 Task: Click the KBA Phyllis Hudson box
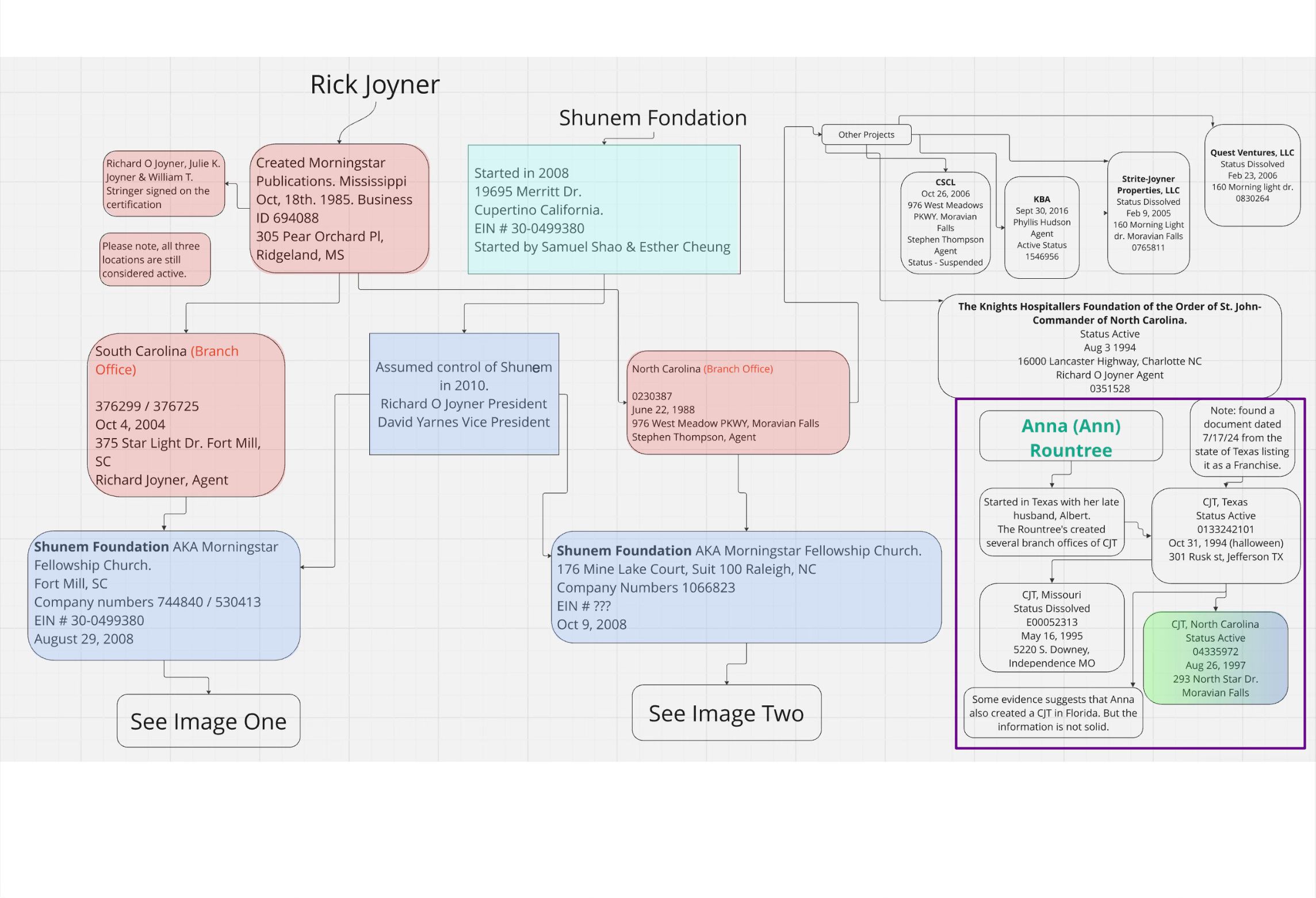[1041, 228]
